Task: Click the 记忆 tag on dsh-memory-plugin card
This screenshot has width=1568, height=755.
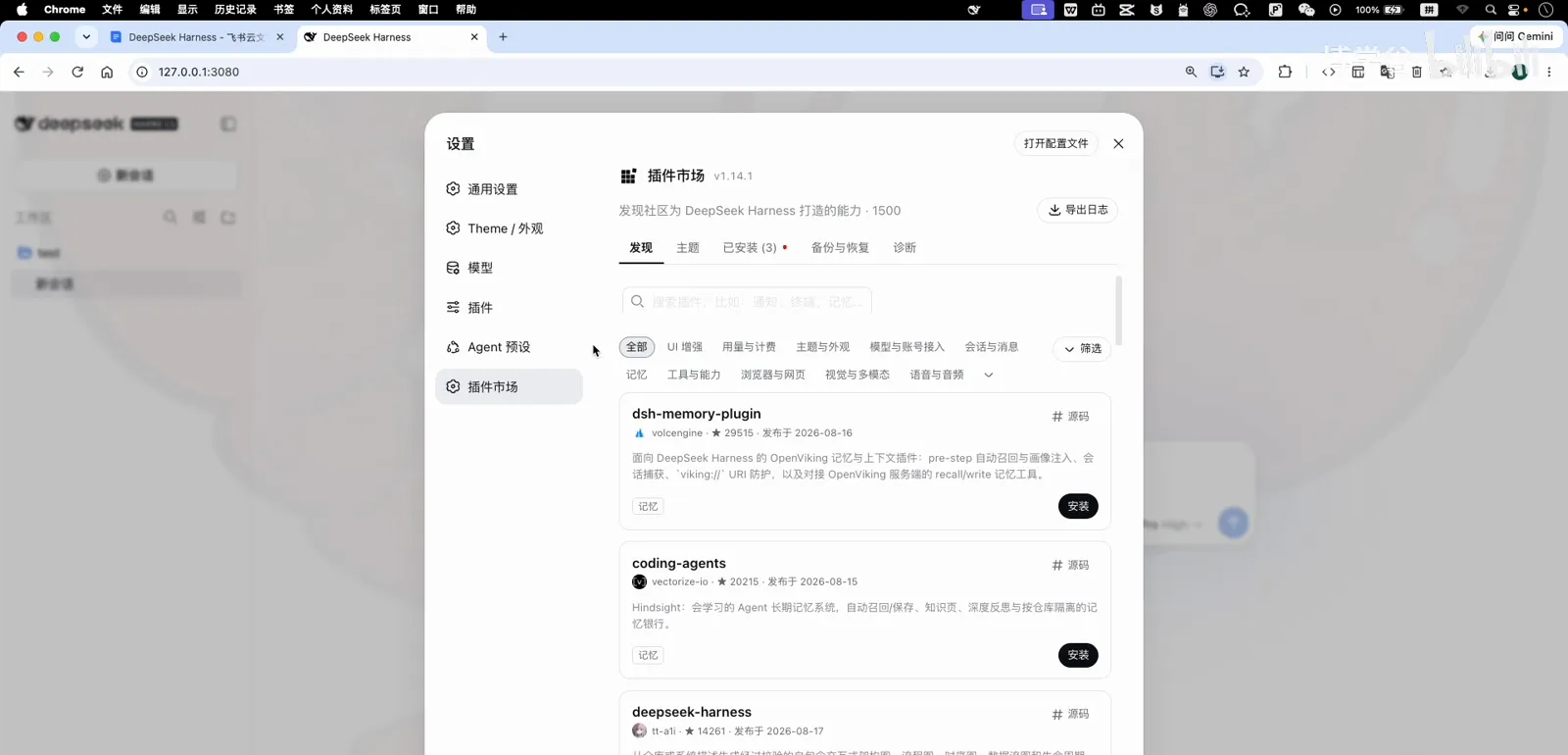Action: pos(648,507)
